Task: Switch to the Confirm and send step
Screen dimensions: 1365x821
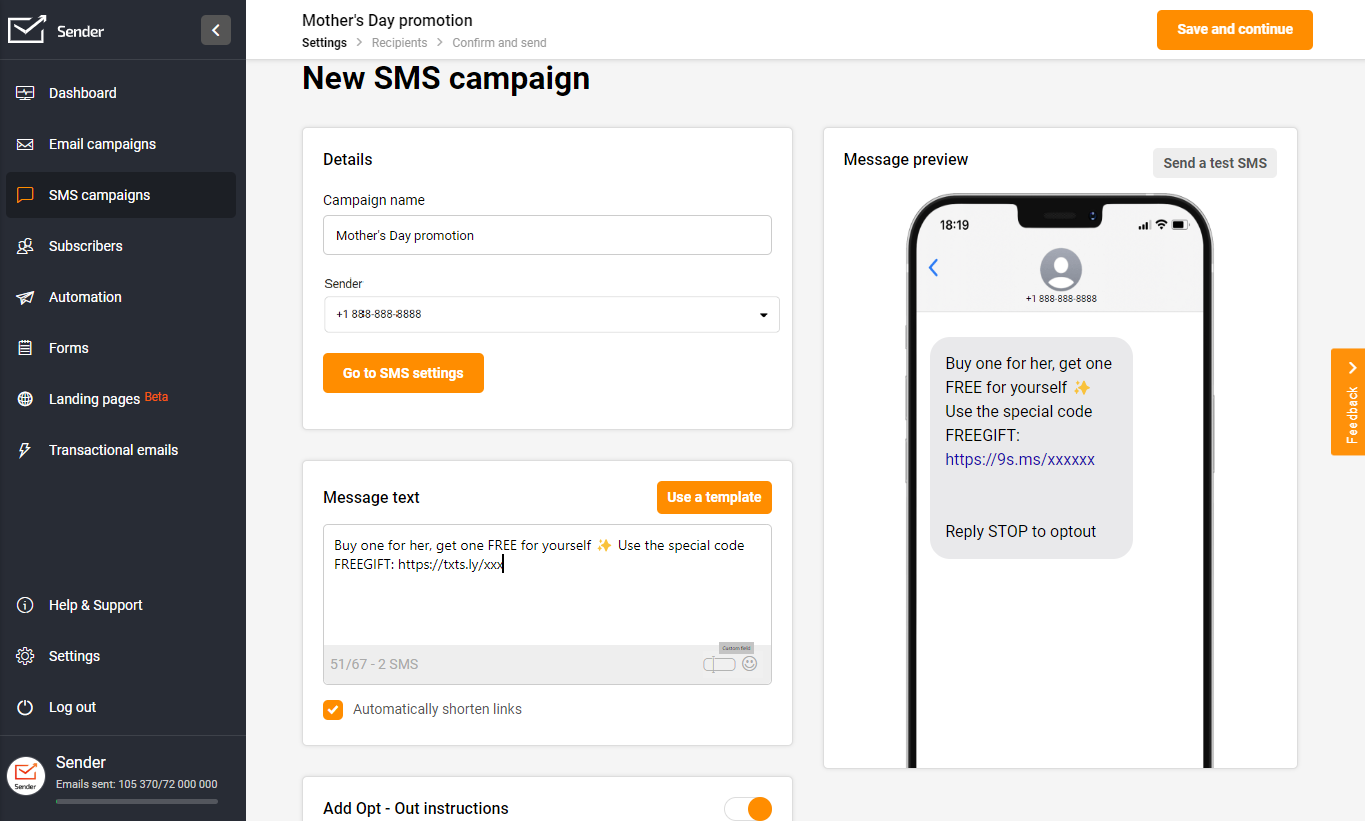Action: tap(498, 42)
